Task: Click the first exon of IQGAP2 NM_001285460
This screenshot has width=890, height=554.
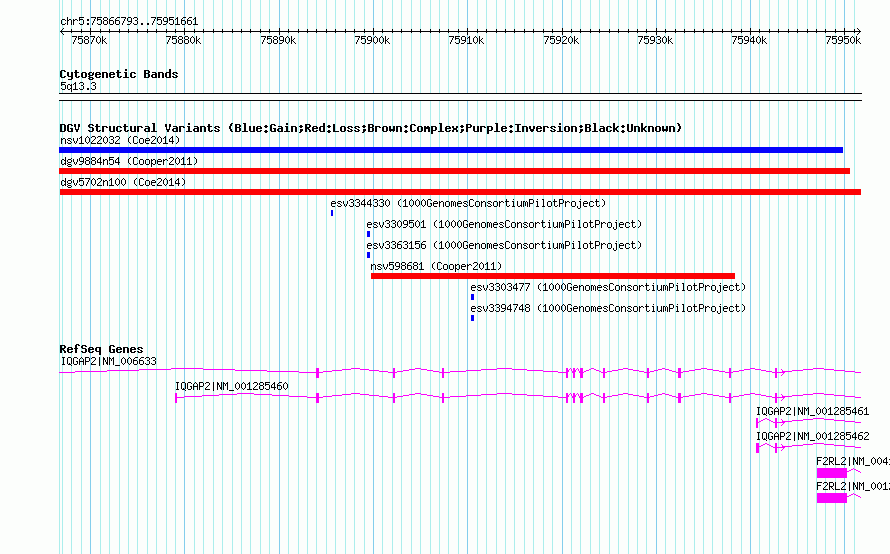Action: click(176, 398)
